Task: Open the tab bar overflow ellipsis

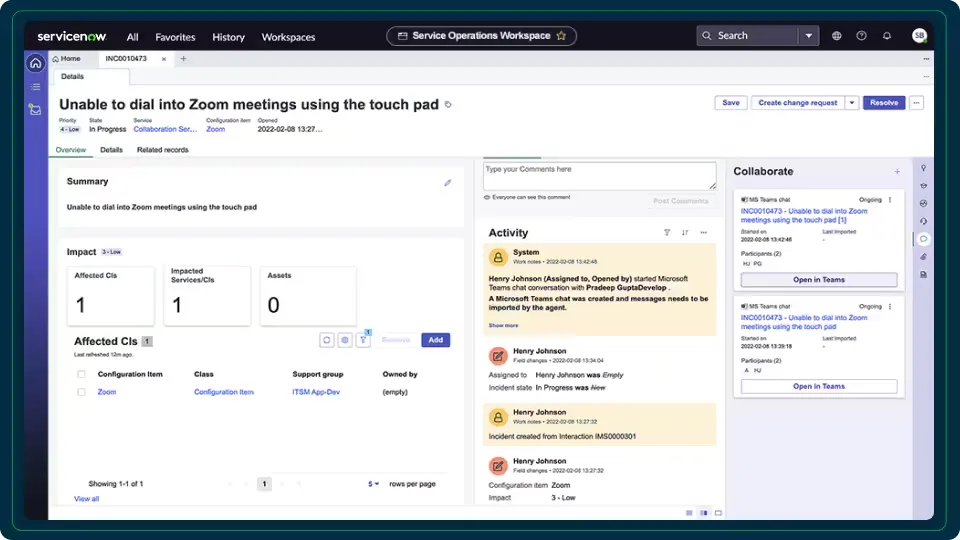Action: (x=926, y=59)
